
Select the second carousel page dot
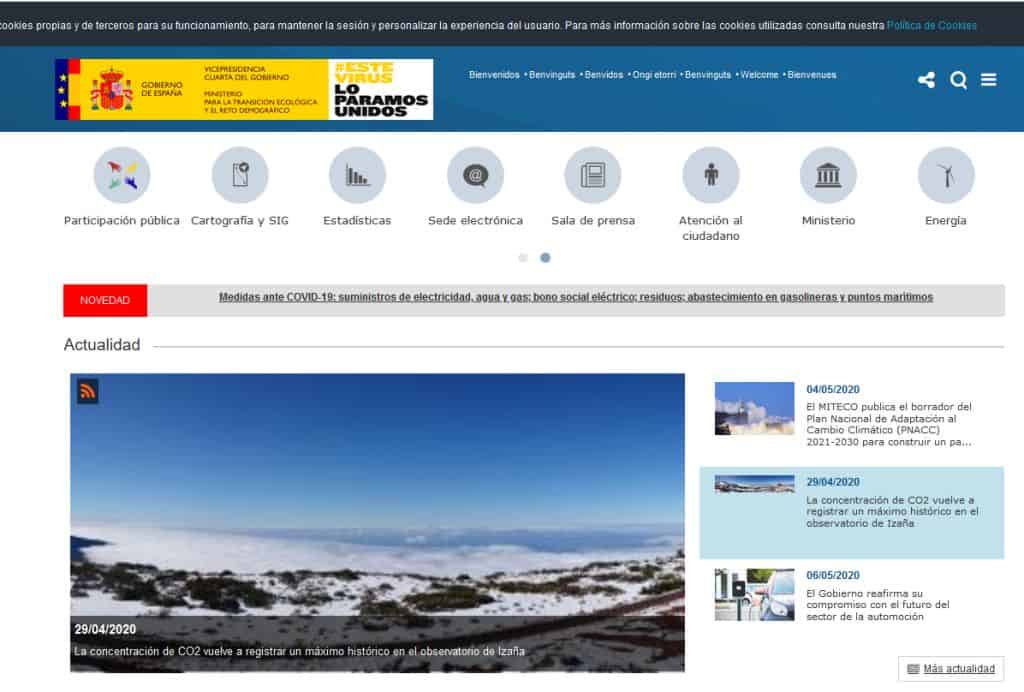pyautogui.click(x=545, y=258)
